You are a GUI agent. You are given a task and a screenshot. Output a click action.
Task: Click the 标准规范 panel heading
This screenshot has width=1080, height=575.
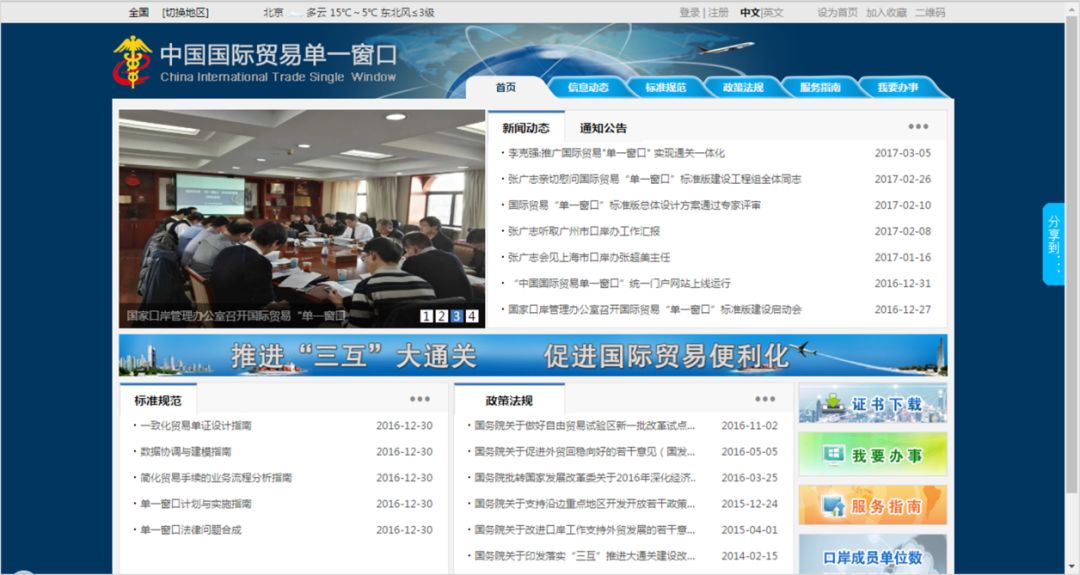point(158,400)
